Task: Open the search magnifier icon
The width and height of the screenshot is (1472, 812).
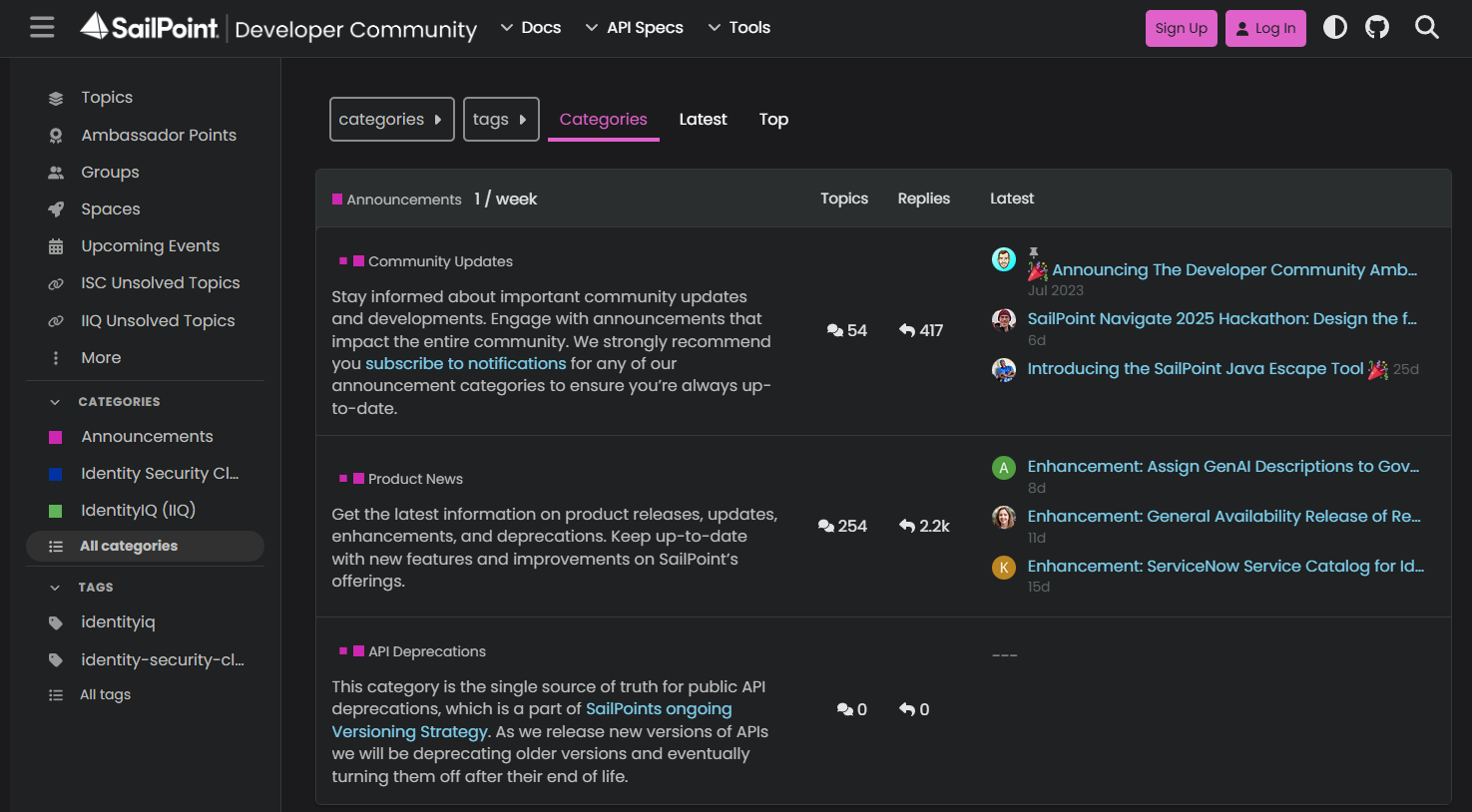Action: click(1427, 27)
